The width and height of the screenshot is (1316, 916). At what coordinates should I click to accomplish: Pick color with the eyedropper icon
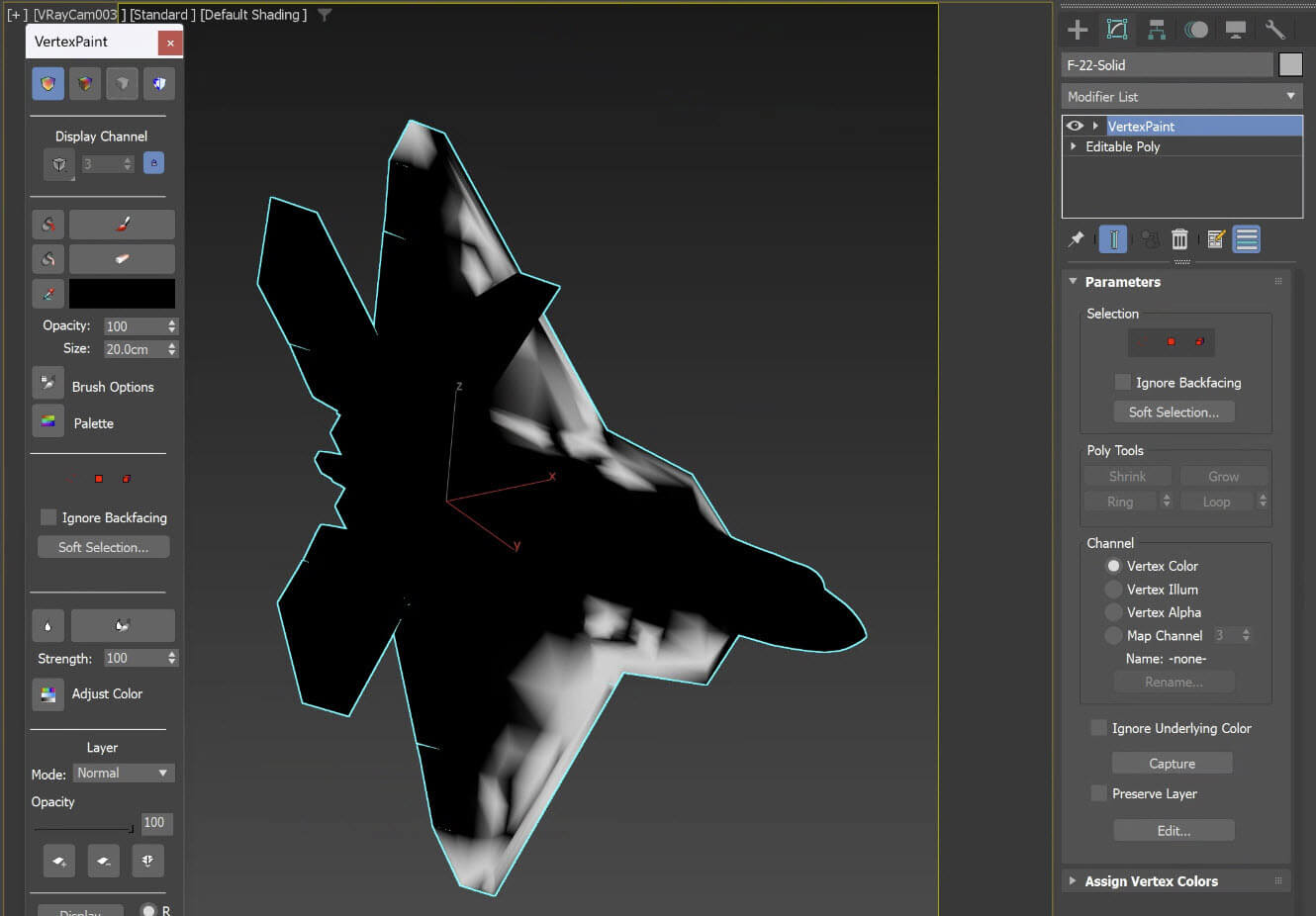(x=47, y=294)
